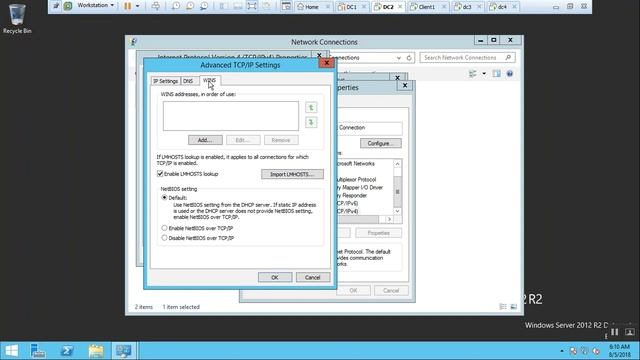Open the view options dropdown arrow
This screenshot has width=640, height=360.
point(484,74)
